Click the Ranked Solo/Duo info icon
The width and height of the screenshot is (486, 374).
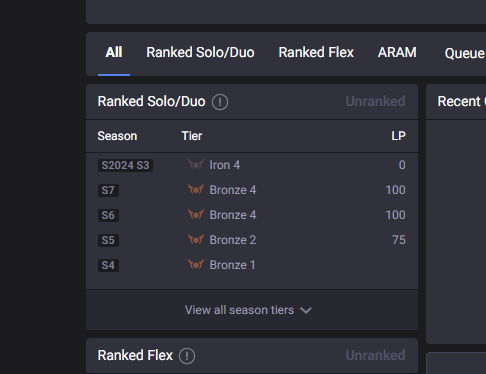pyautogui.click(x=220, y=102)
